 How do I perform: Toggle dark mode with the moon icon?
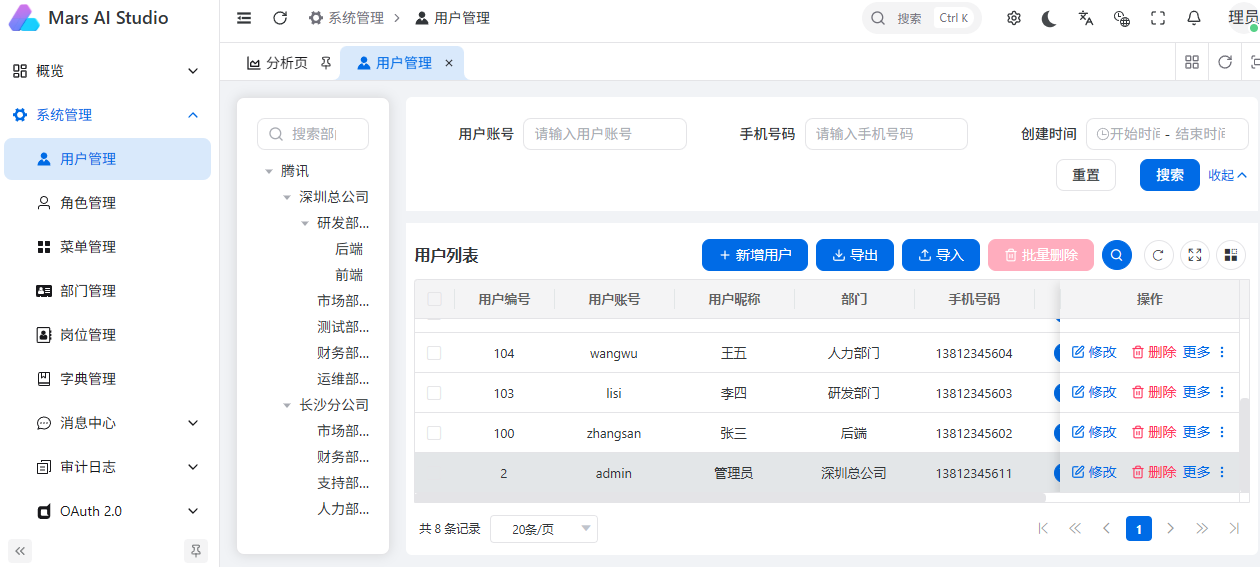point(1049,18)
